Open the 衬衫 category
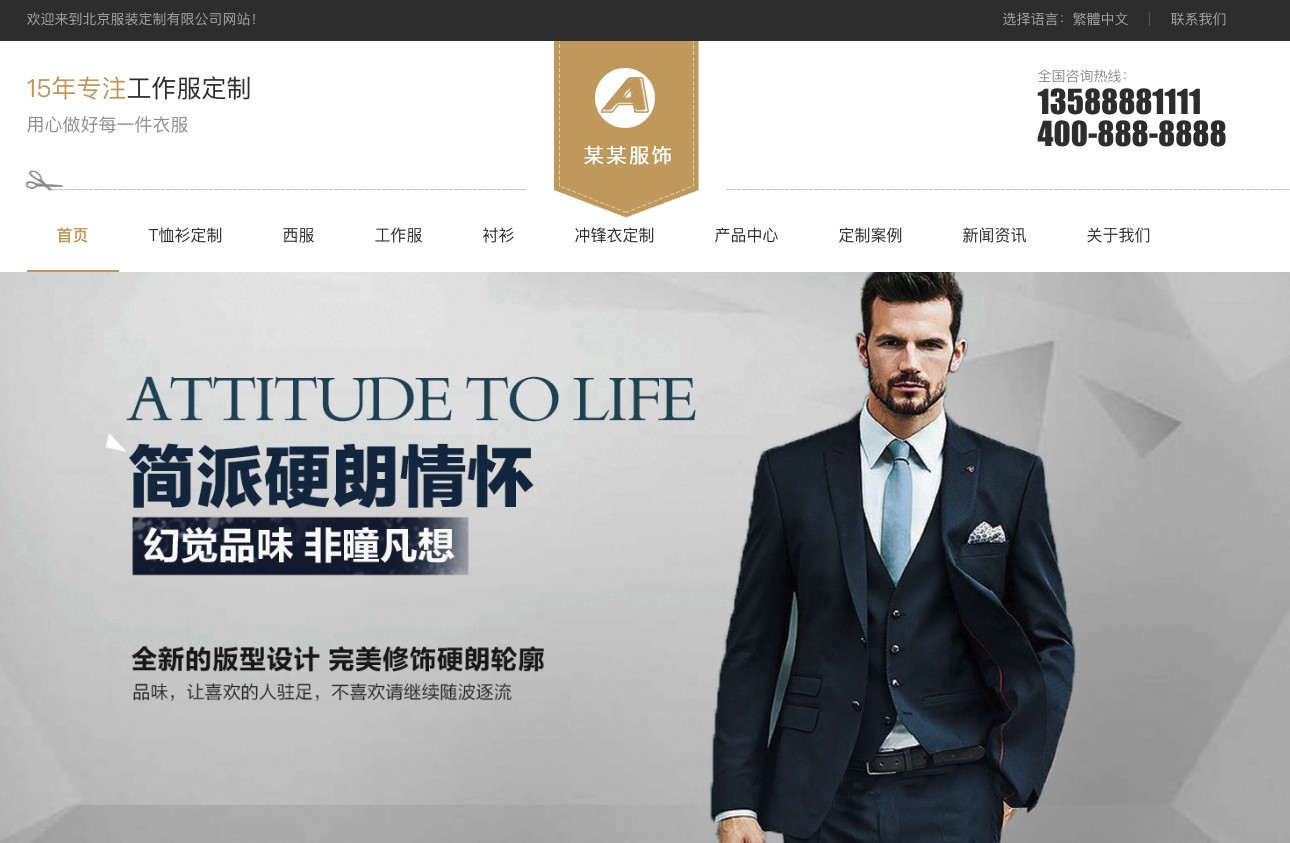 (x=498, y=236)
